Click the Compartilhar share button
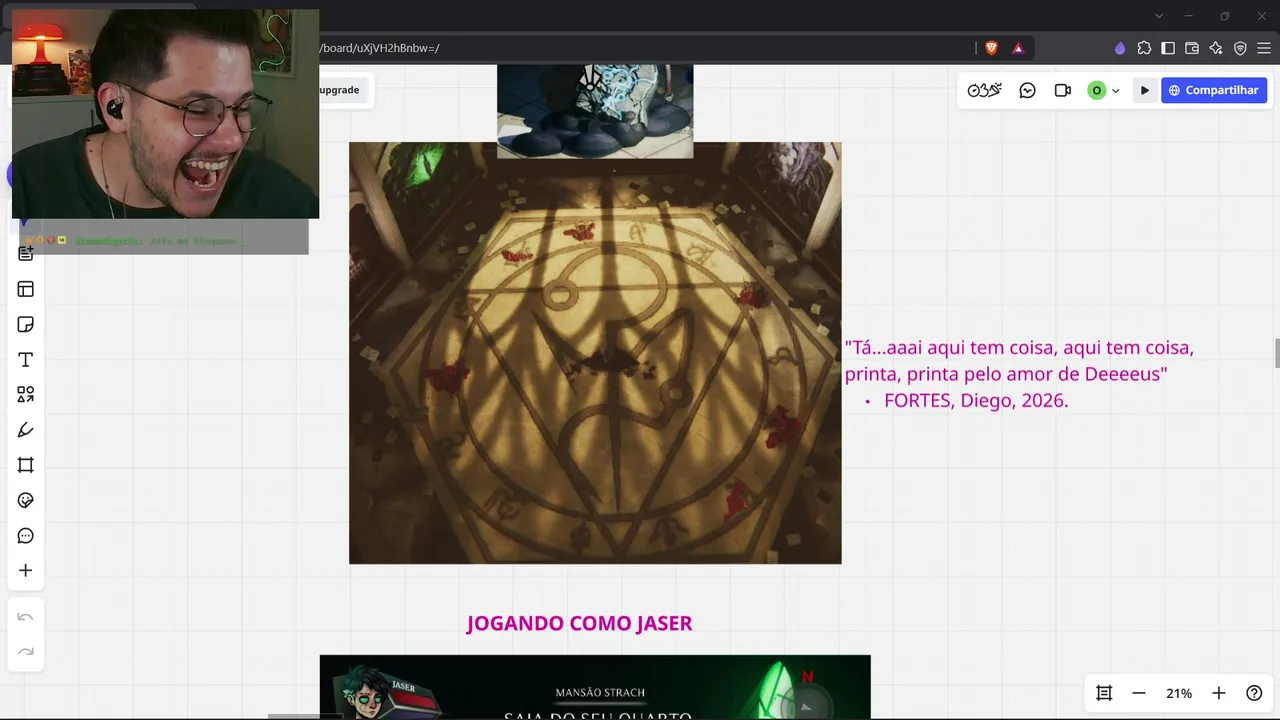Viewport: 1280px width, 720px height. pos(1214,90)
